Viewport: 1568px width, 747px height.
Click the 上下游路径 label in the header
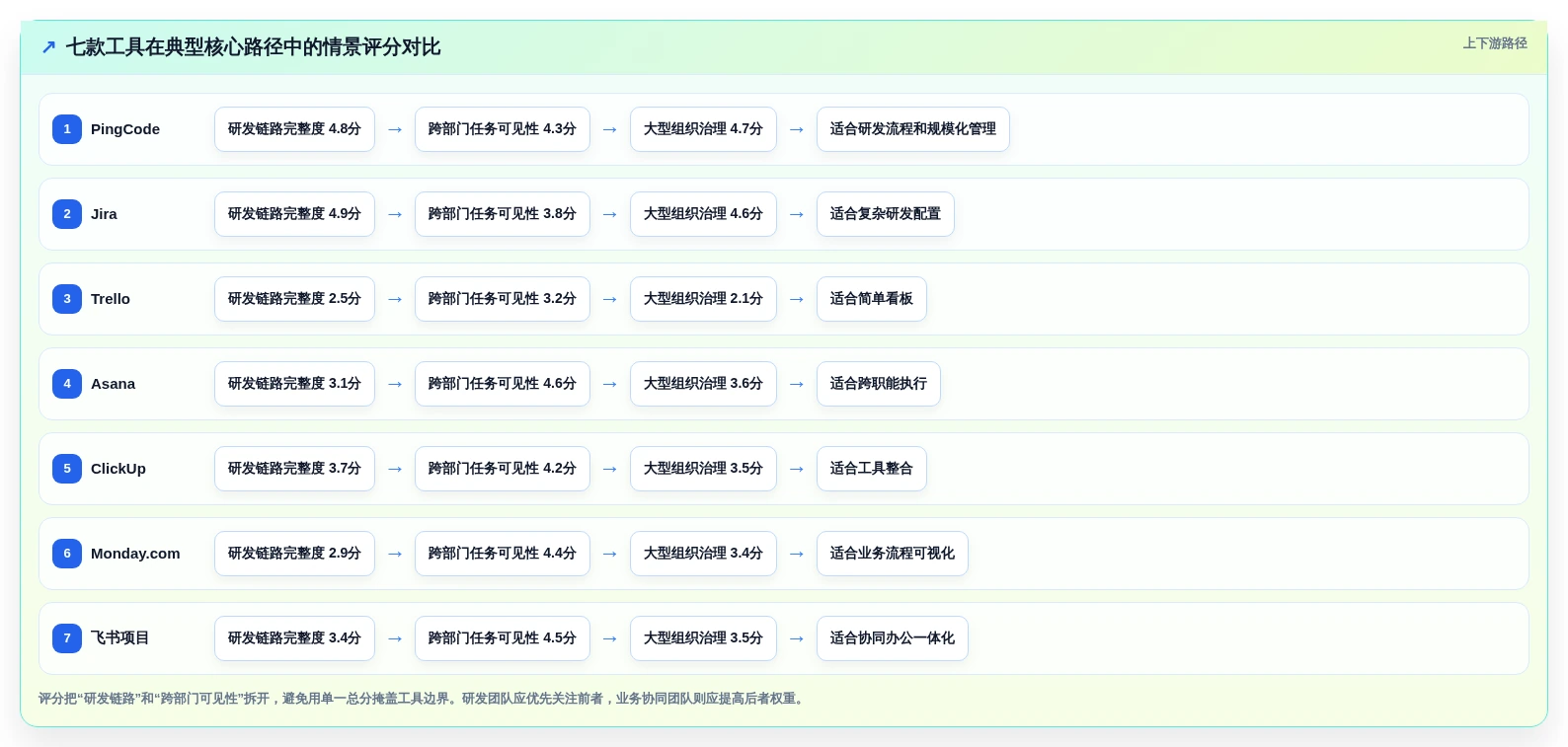[1495, 43]
